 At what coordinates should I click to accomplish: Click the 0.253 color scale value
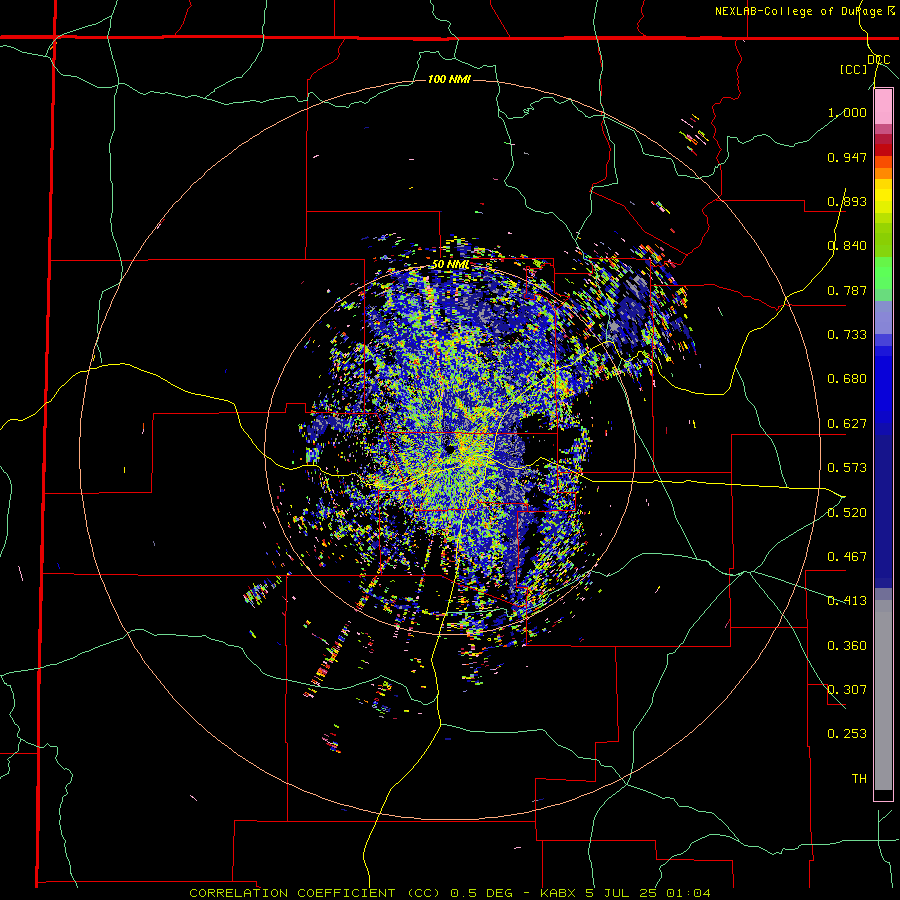pyautogui.click(x=847, y=734)
